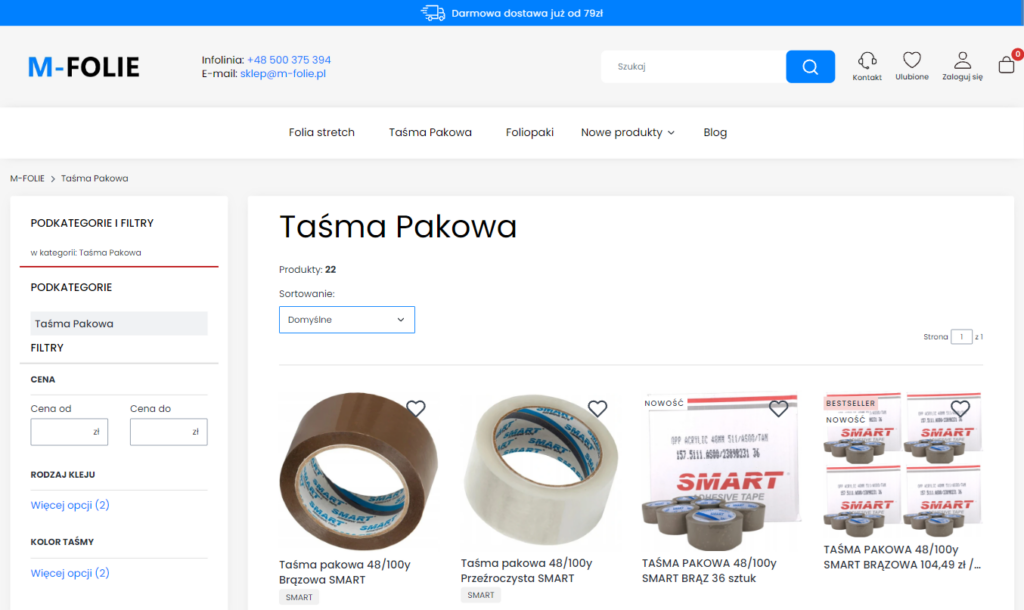Expand the Nowe produkty menu
Screen dimensions: 1024x610
click(628, 133)
